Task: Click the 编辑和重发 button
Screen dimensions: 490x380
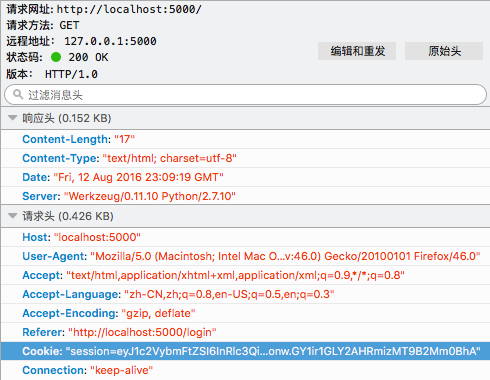Action: [357, 51]
